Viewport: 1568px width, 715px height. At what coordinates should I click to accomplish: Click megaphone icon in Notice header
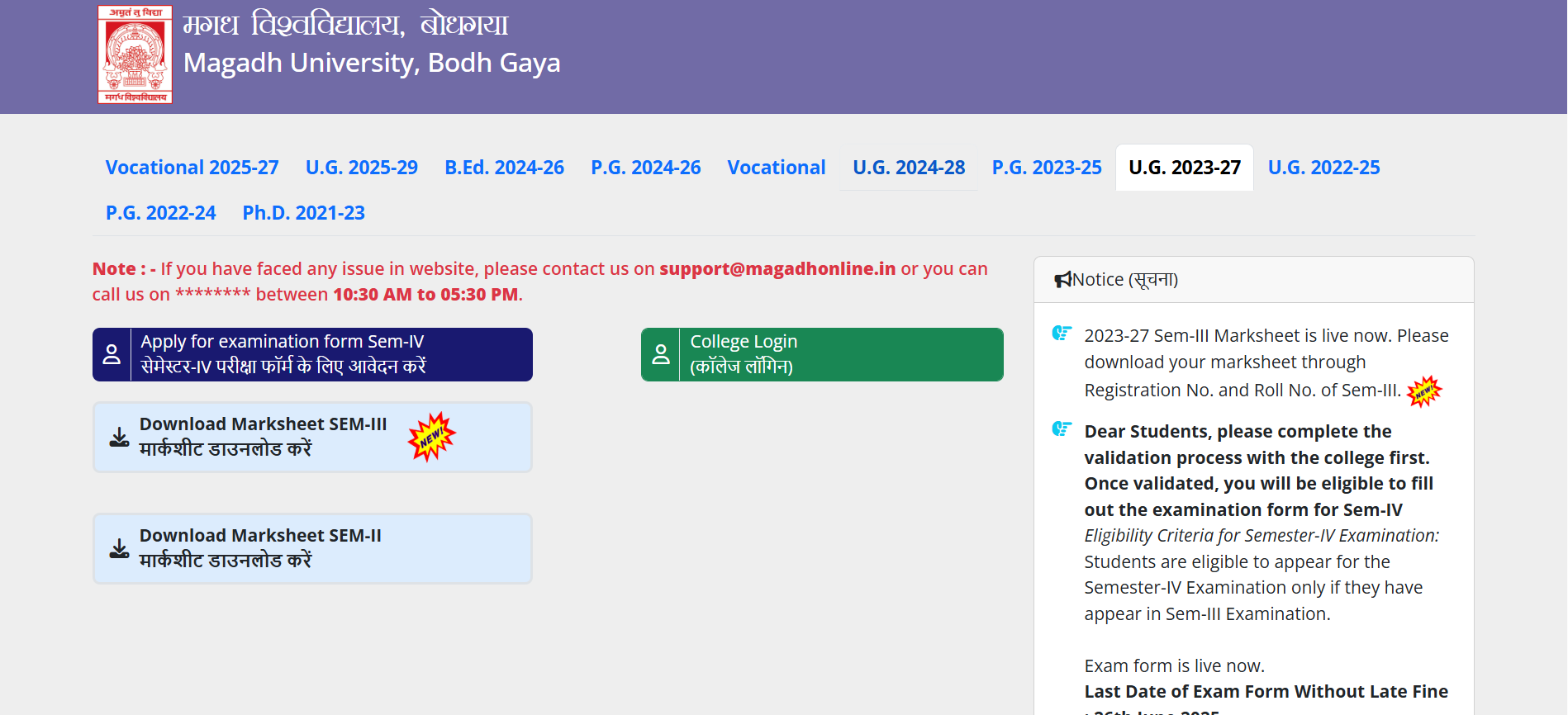(1063, 280)
